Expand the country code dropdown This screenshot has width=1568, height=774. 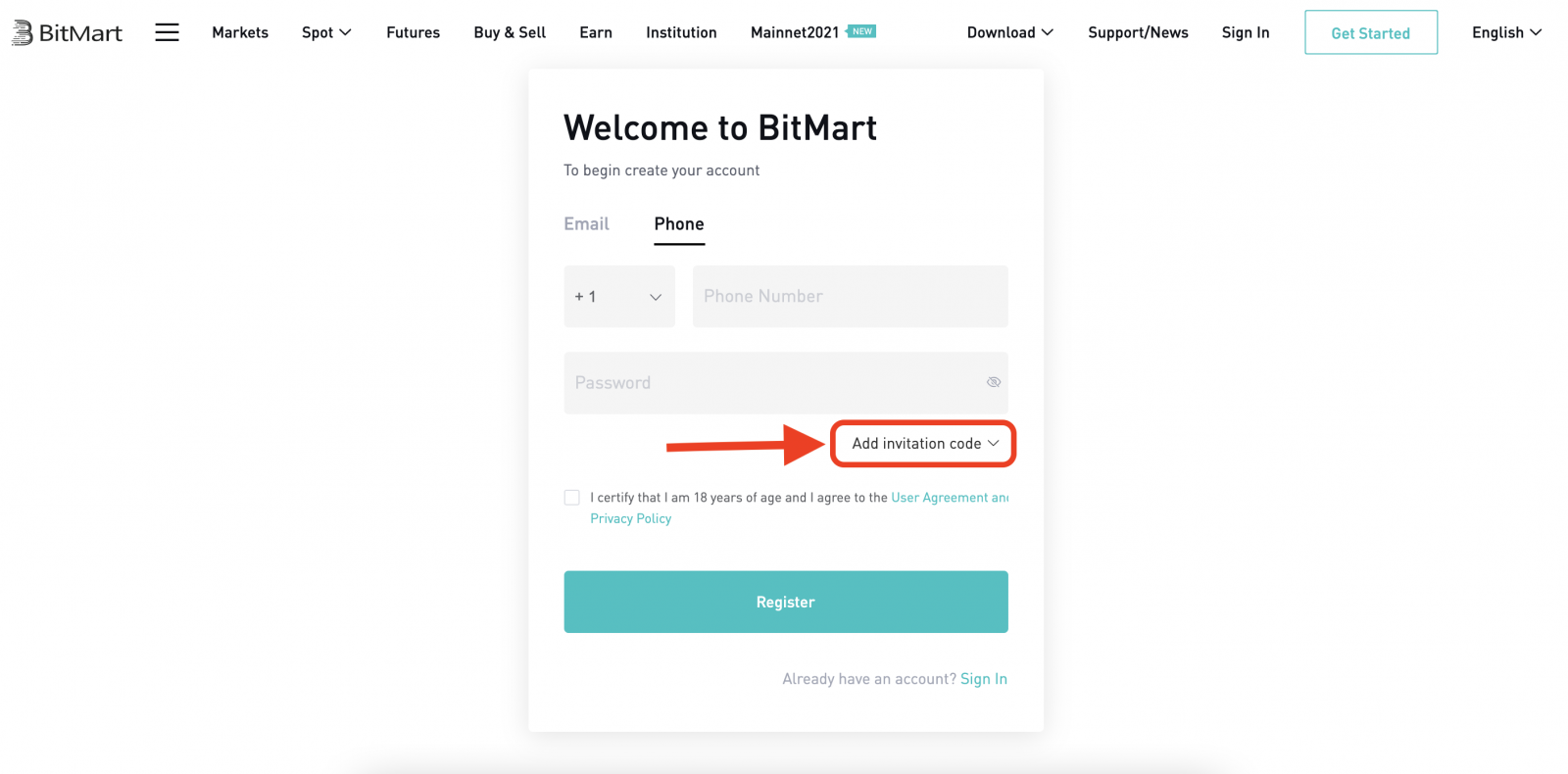click(x=619, y=296)
